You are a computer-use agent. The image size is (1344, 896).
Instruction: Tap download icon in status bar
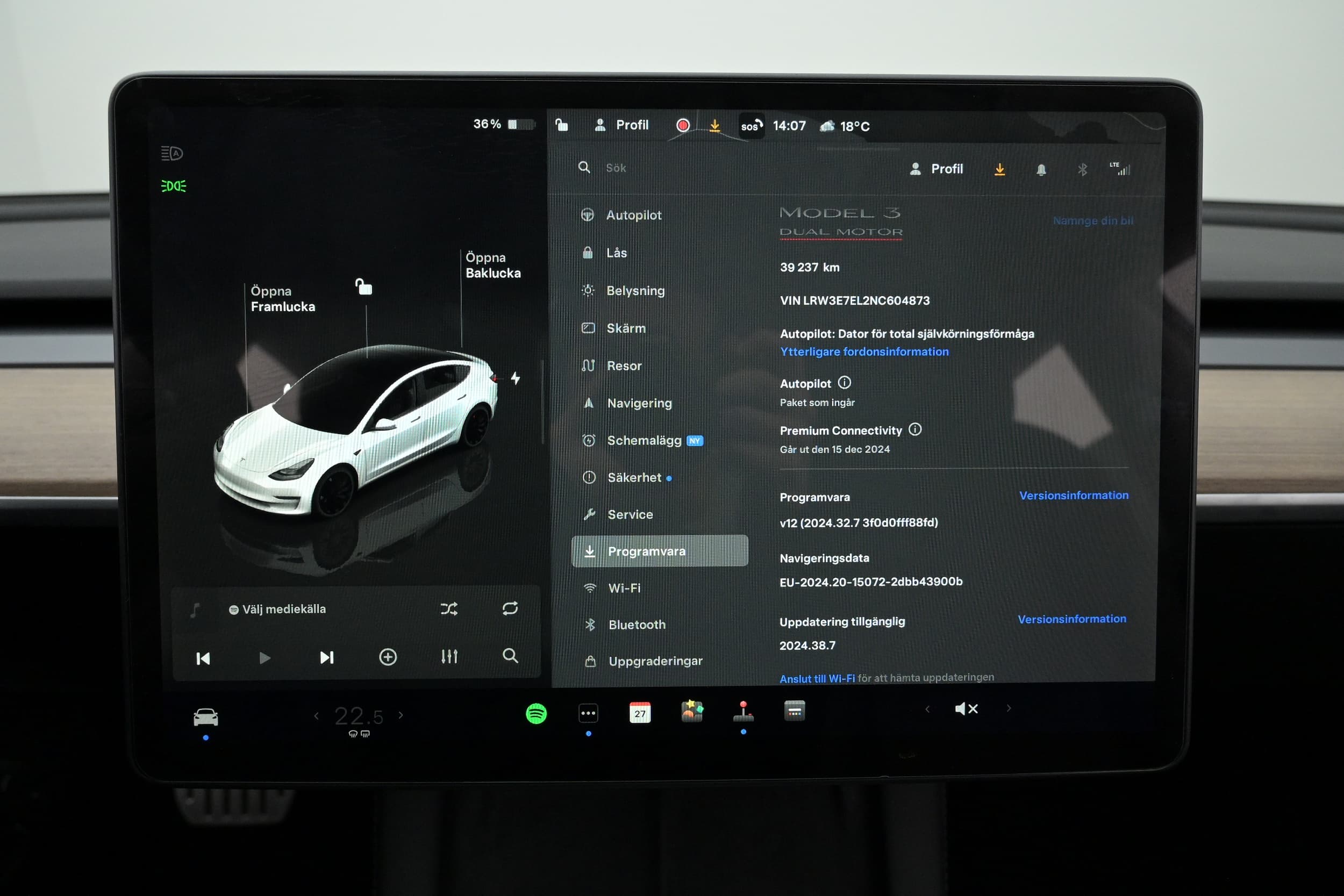[x=714, y=125]
